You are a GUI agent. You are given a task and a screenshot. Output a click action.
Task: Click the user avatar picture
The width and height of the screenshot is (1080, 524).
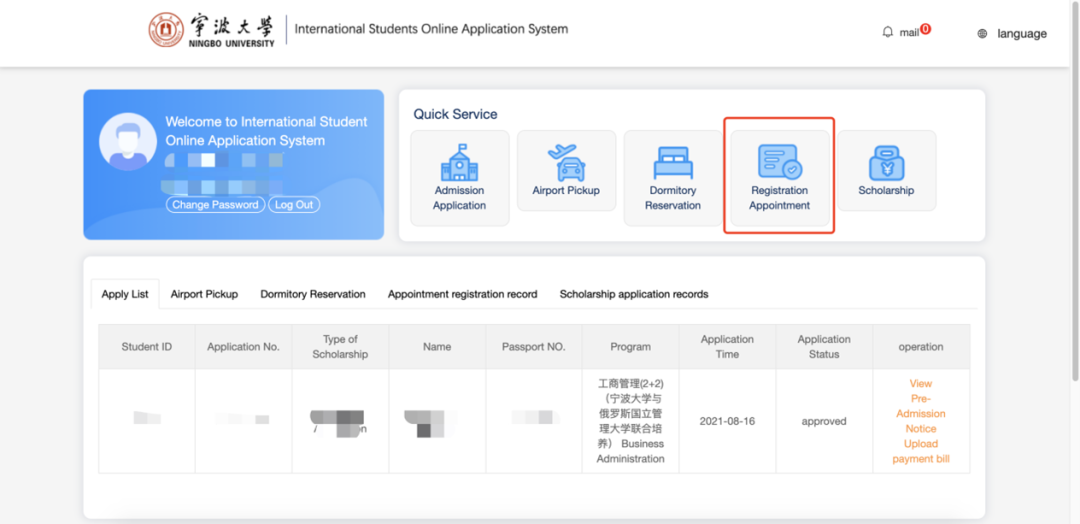[x=128, y=141]
